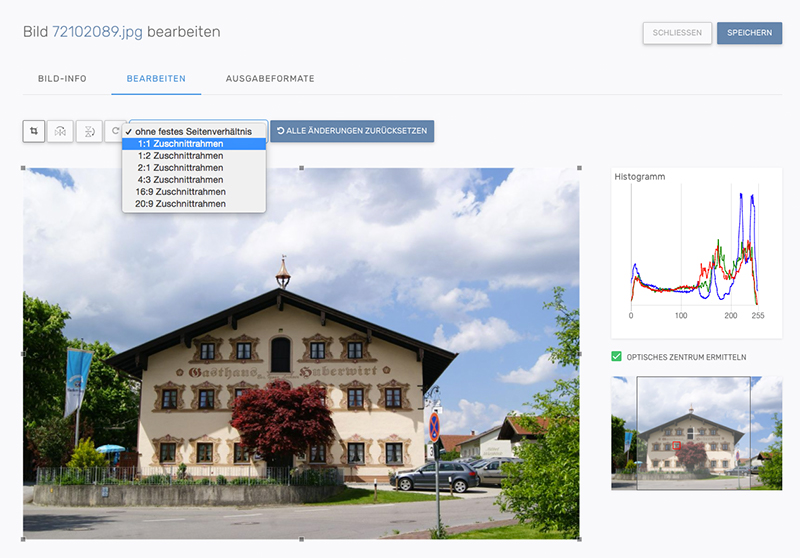Image resolution: width=800 pixels, height=558 pixels.
Task: Open the Bearbeiten tab
Action: coord(163,78)
